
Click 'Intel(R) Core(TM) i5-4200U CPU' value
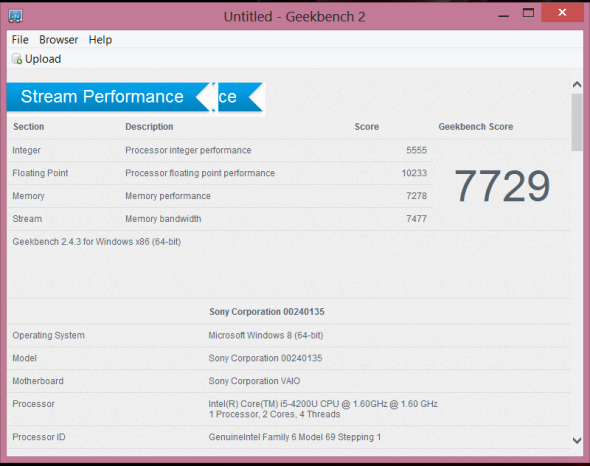click(323, 404)
